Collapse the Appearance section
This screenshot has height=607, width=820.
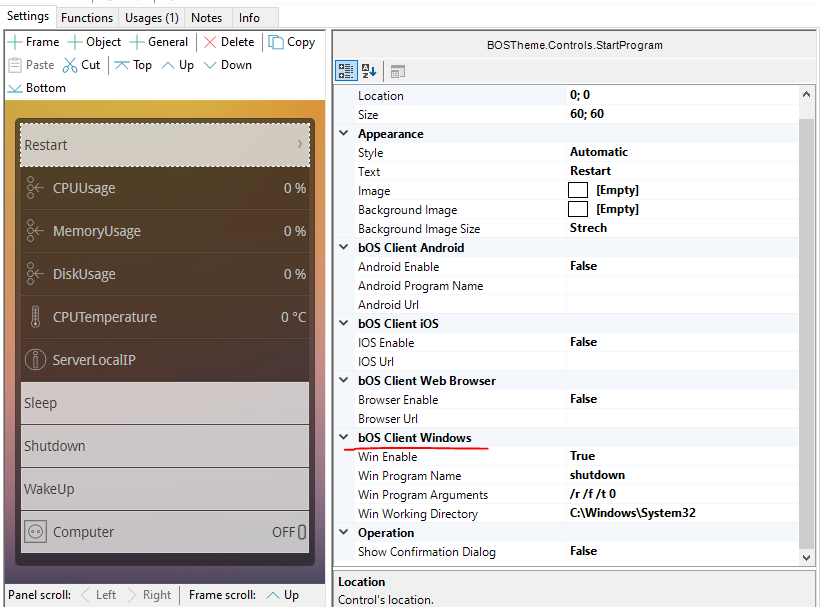click(x=345, y=134)
